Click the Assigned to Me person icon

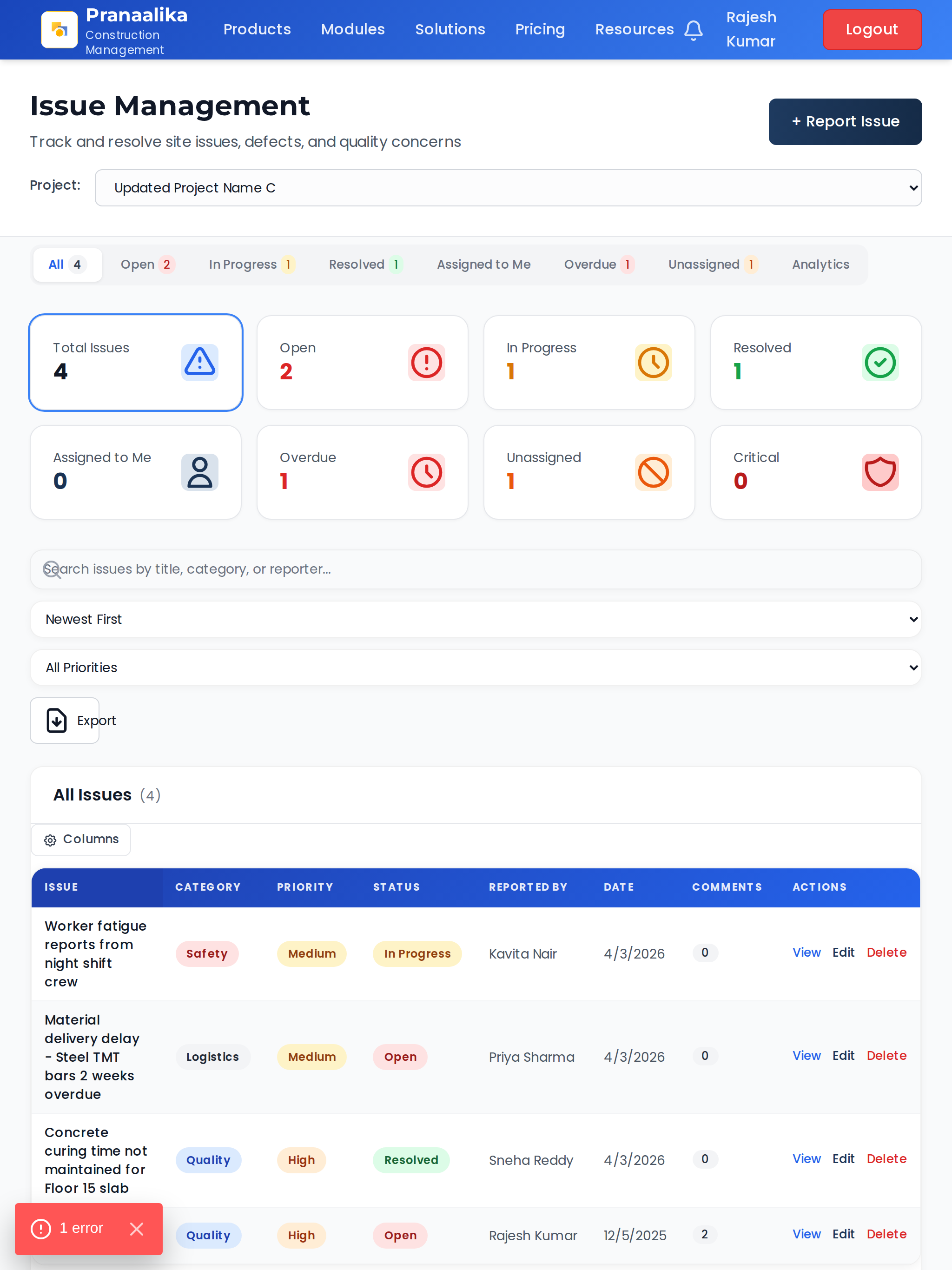point(200,472)
